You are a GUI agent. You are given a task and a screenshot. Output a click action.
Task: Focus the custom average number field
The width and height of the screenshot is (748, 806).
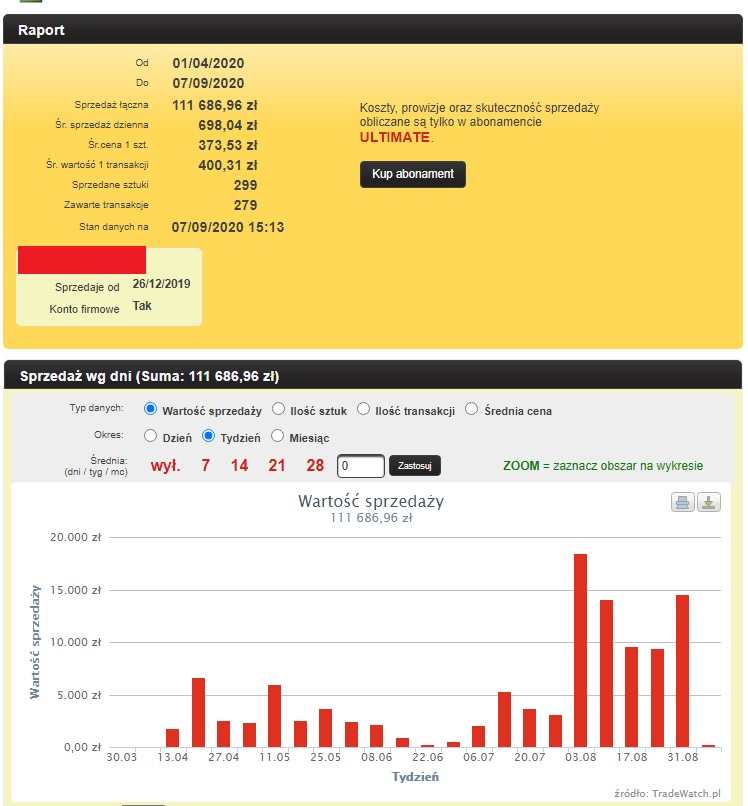[360, 466]
